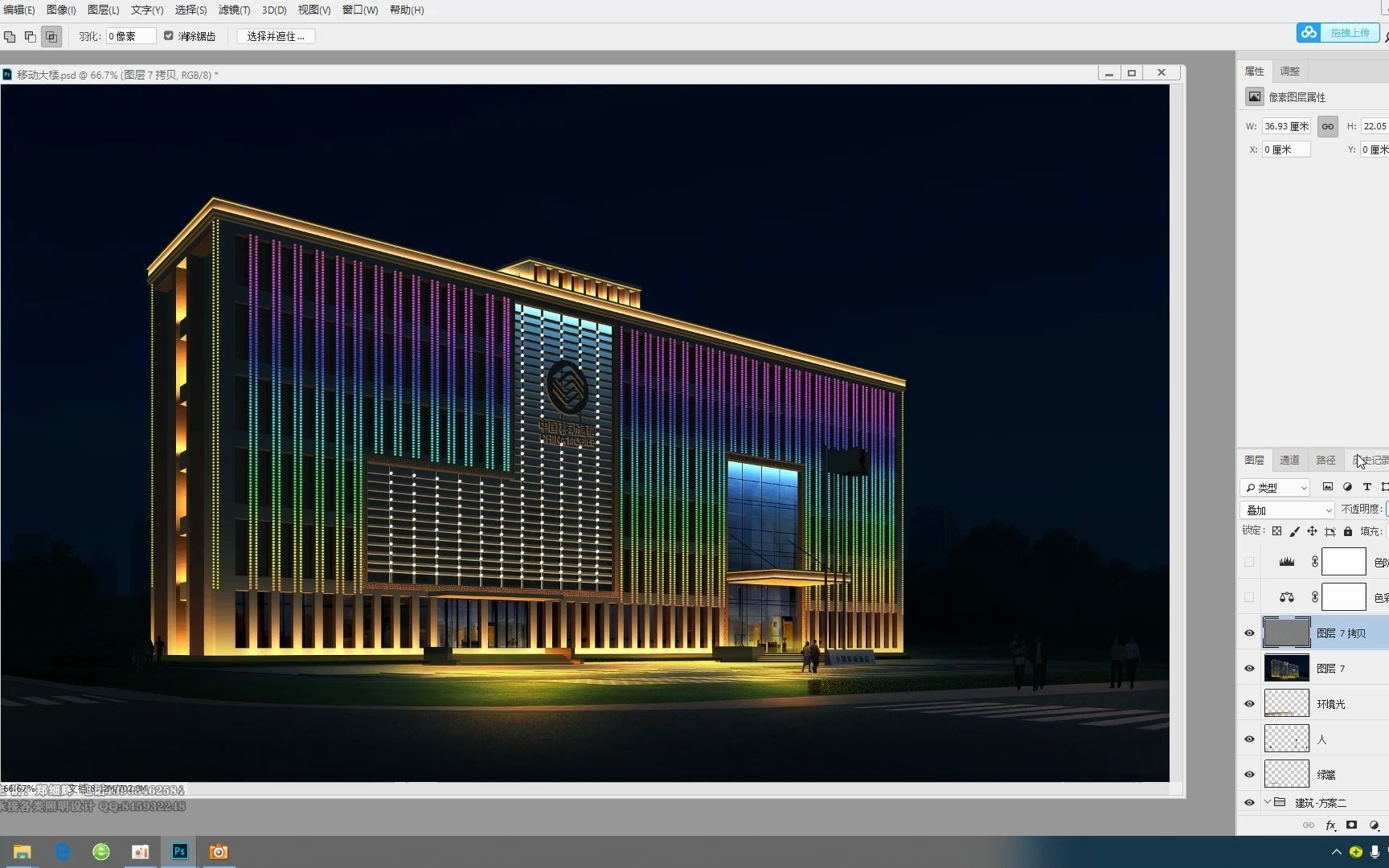This screenshot has width=1389, height=868.
Task: Click the cloud upload icon at top right
Action: (x=1309, y=32)
